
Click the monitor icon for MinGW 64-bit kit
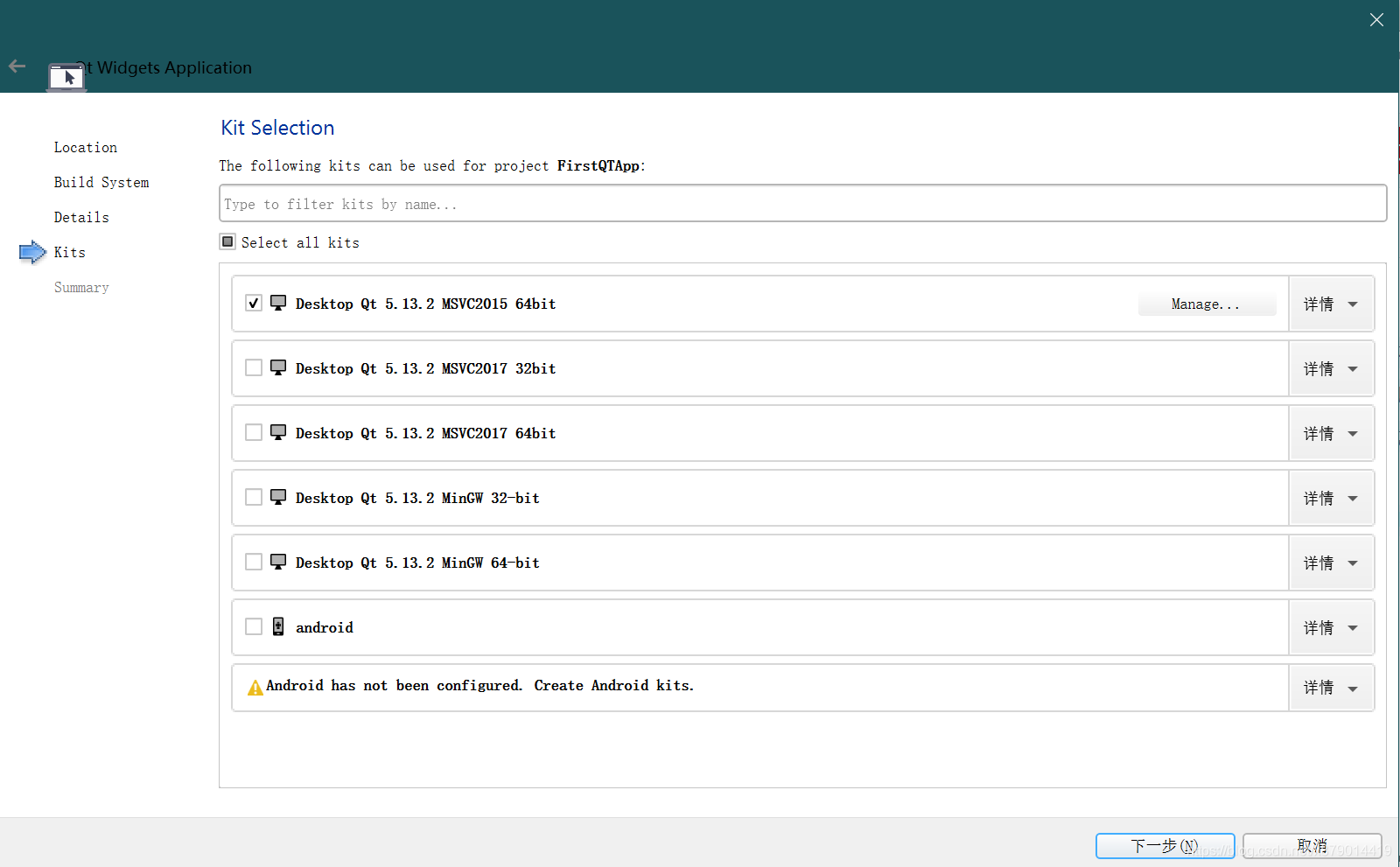coord(278,562)
